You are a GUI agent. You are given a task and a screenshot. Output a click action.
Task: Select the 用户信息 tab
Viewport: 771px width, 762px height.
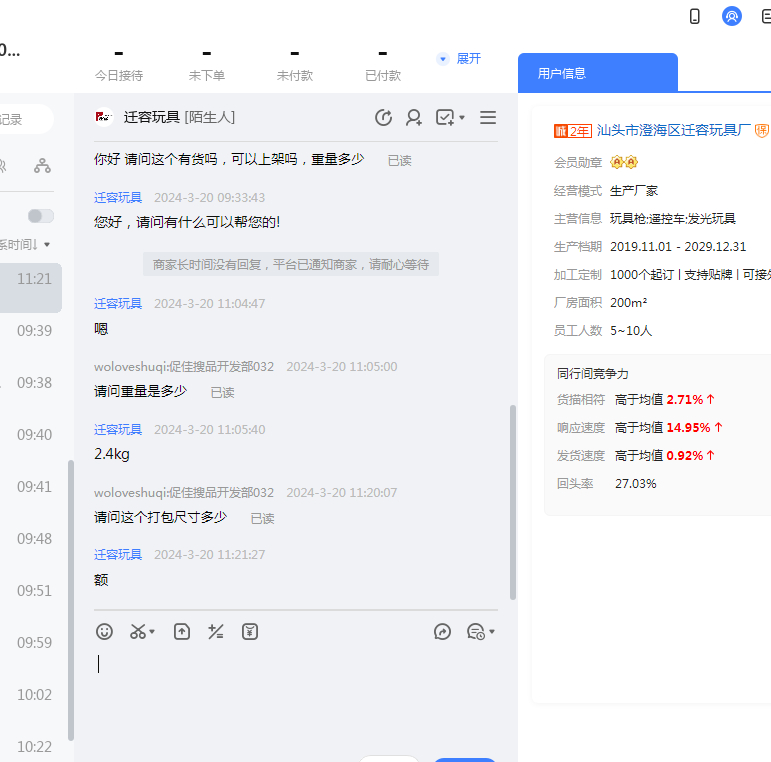coord(562,73)
